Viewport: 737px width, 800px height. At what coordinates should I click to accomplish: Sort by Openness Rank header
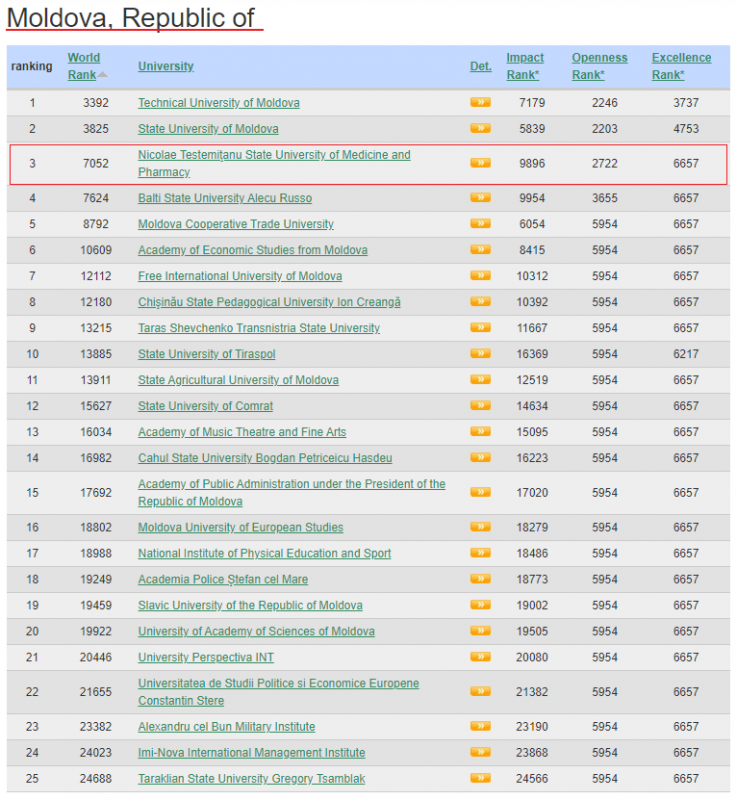pos(599,66)
